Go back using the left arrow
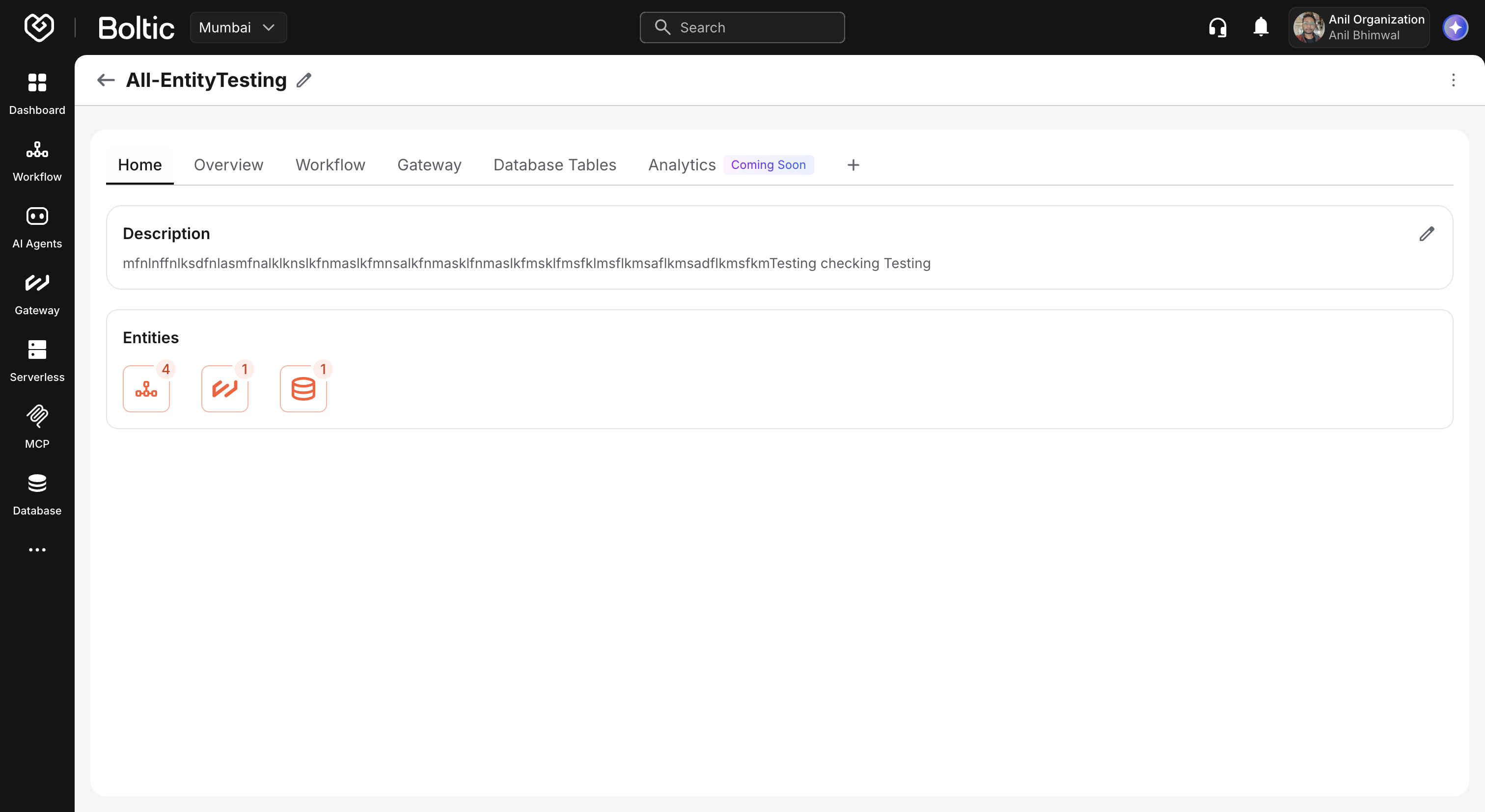Image resolution: width=1485 pixels, height=812 pixels. [106, 80]
